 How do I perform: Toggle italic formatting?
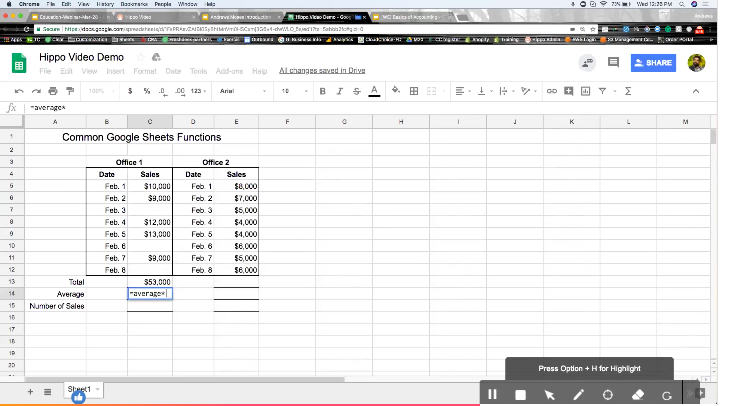(339, 91)
